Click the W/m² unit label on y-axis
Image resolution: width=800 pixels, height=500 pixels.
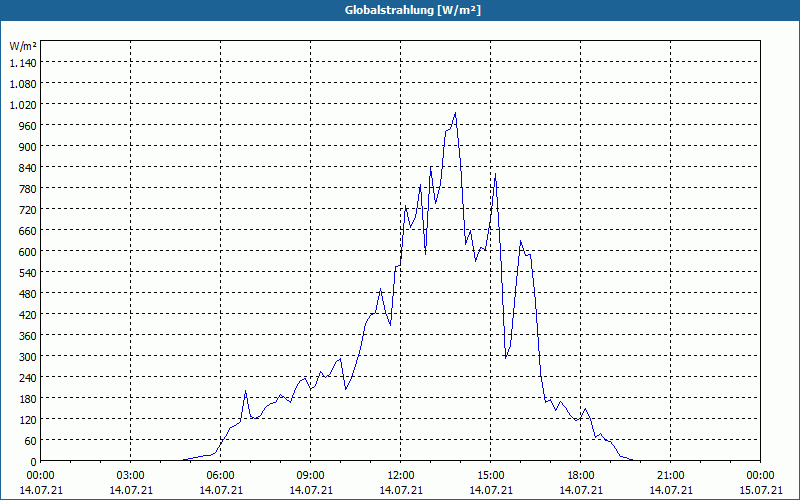23,46
